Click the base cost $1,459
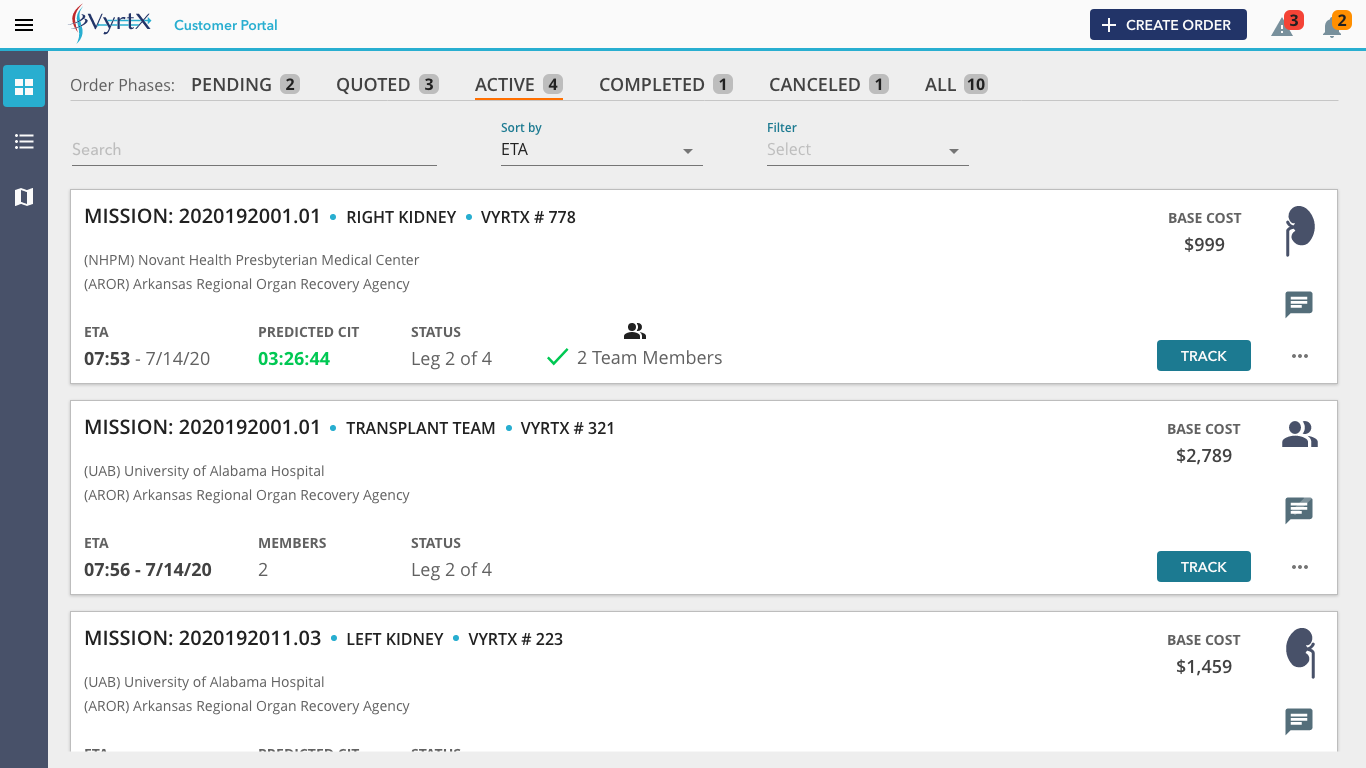The height and width of the screenshot is (768, 1366). coord(1204,667)
